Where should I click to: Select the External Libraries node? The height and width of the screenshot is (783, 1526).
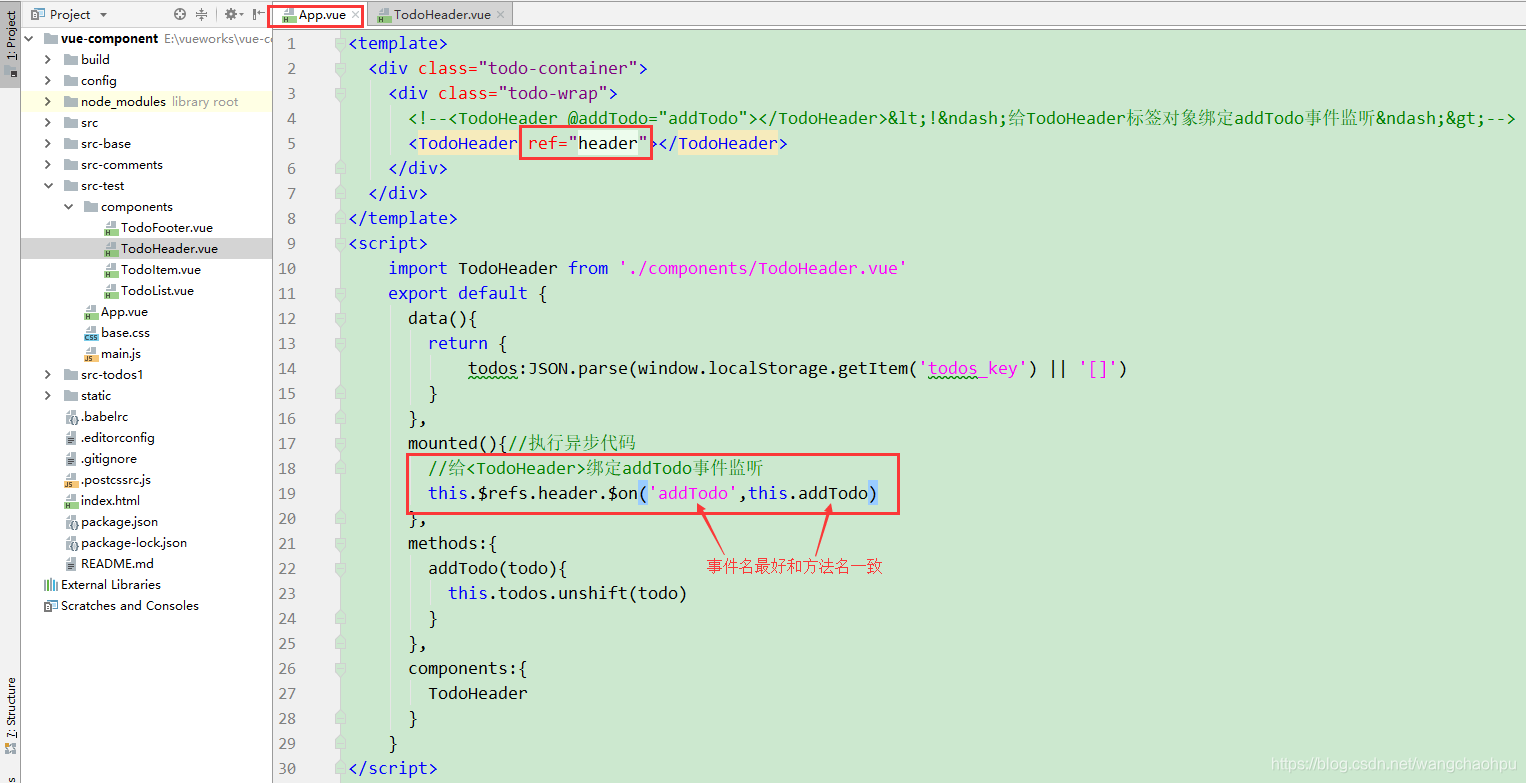coord(110,585)
